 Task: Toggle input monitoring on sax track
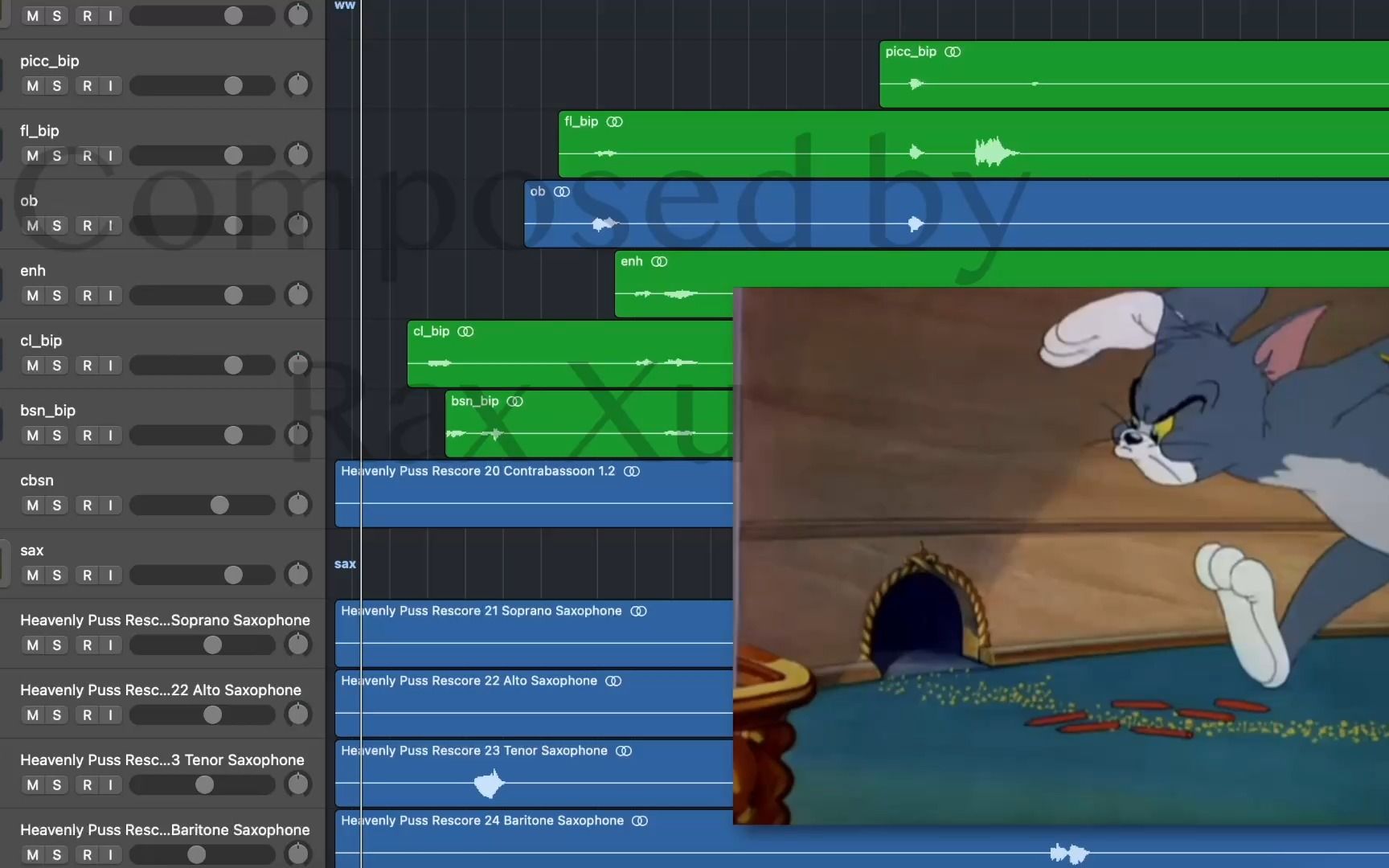[111, 575]
